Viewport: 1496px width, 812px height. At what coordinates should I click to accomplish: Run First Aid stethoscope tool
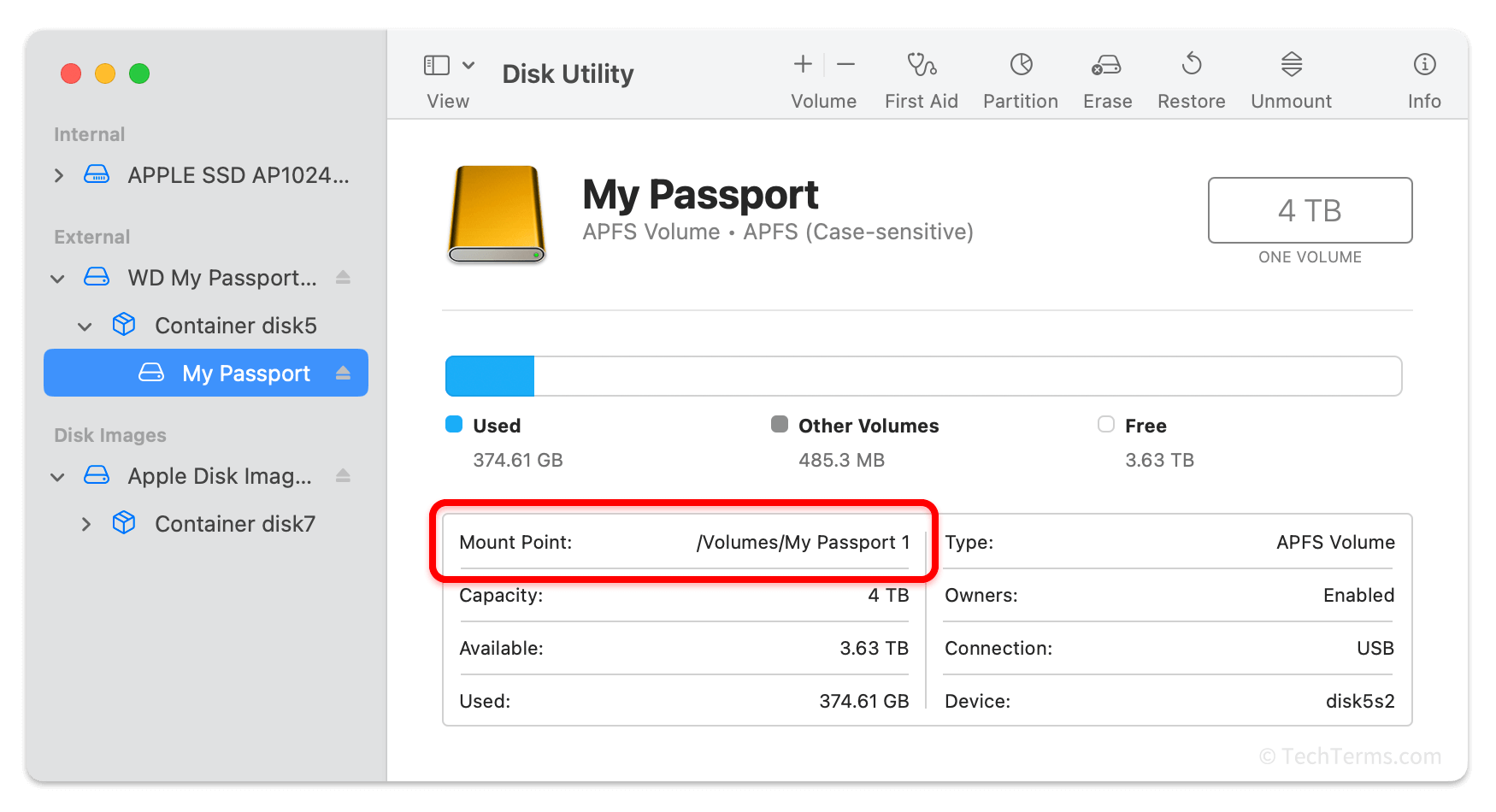tap(922, 64)
